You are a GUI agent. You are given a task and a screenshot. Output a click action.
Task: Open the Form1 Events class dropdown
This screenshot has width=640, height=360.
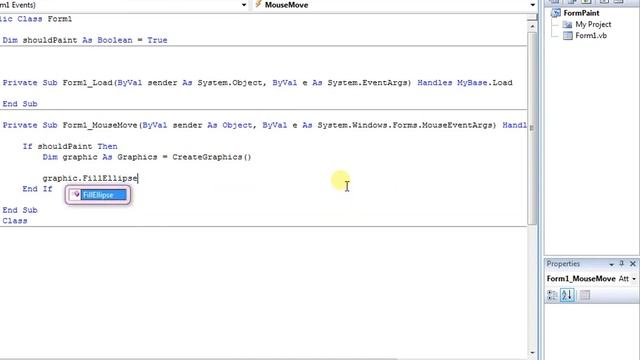pyautogui.click(x=244, y=5)
